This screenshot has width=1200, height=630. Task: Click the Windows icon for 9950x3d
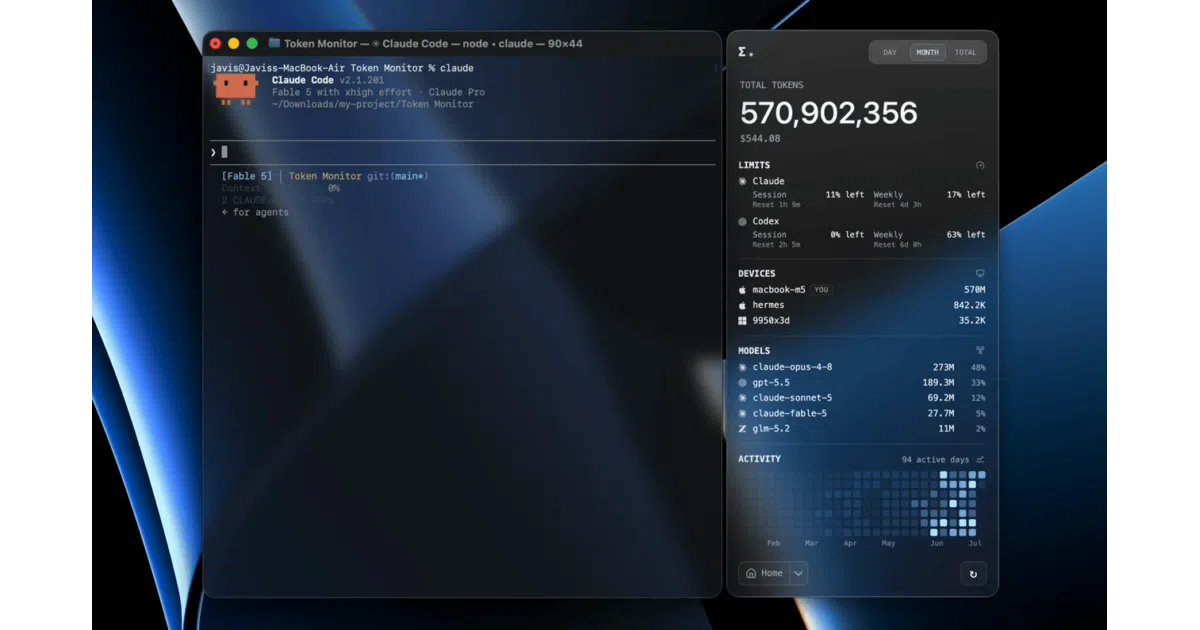pyautogui.click(x=742, y=321)
